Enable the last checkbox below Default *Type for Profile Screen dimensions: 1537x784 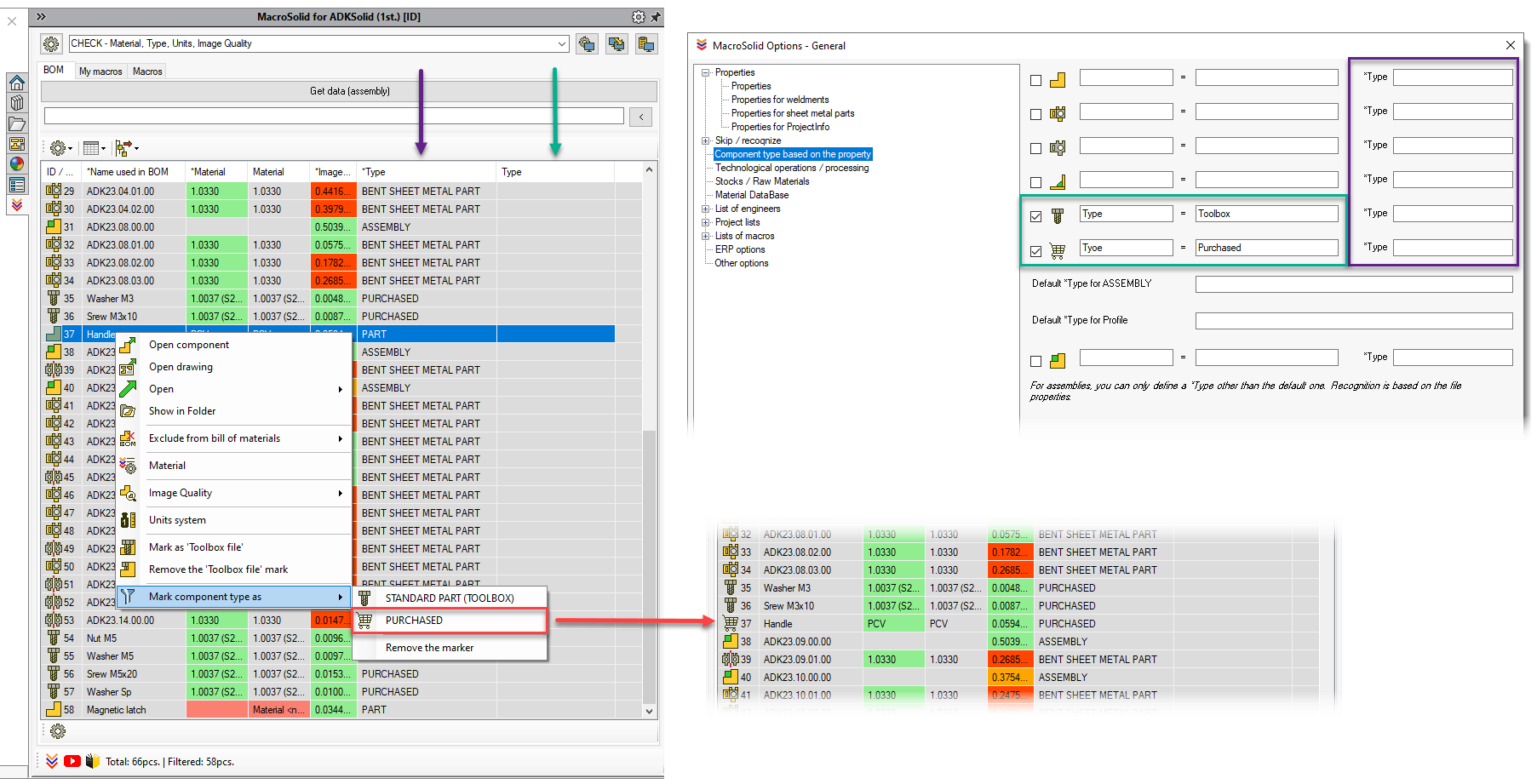coord(1035,361)
